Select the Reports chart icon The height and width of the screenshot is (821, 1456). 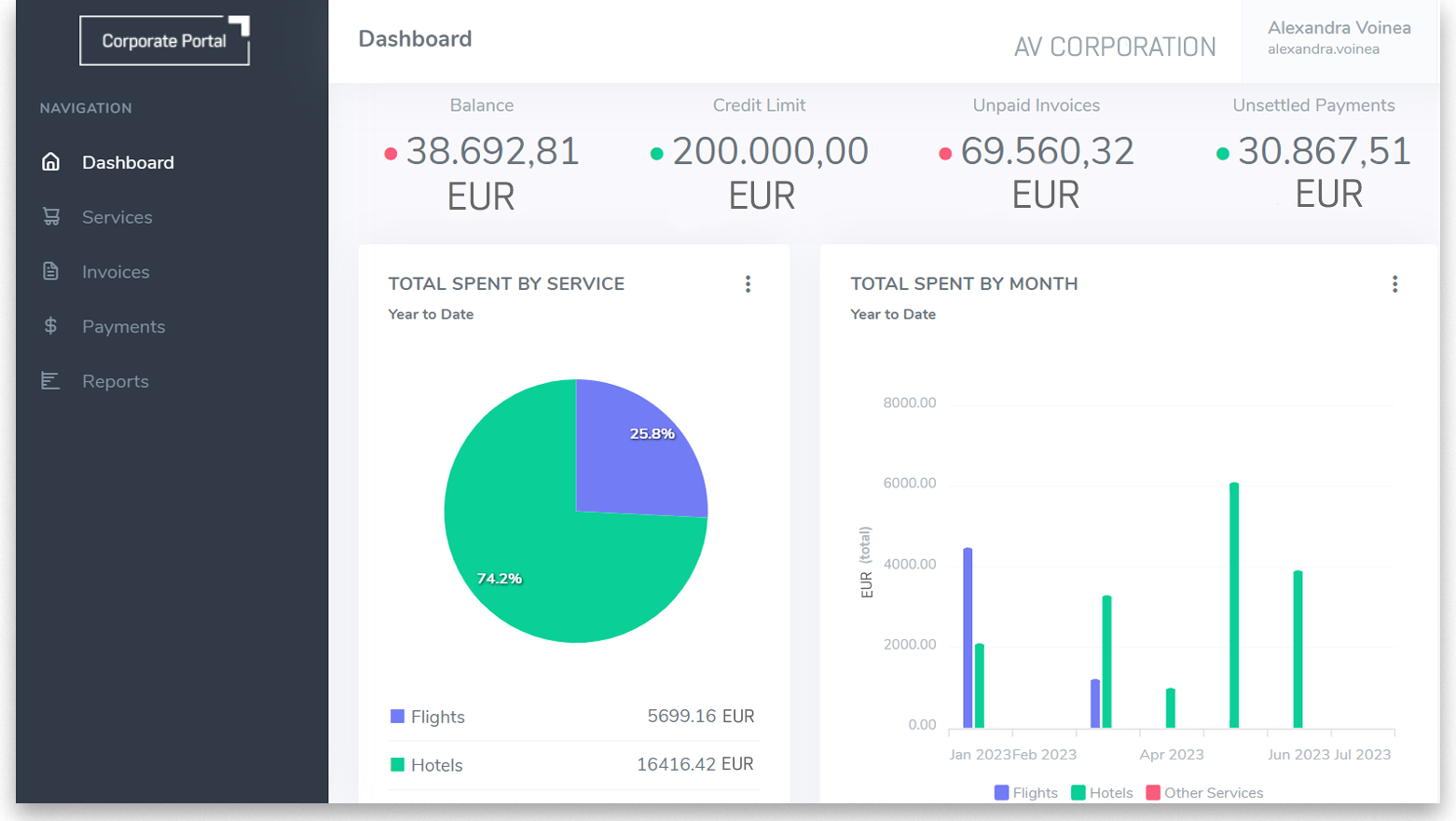[x=50, y=380]
